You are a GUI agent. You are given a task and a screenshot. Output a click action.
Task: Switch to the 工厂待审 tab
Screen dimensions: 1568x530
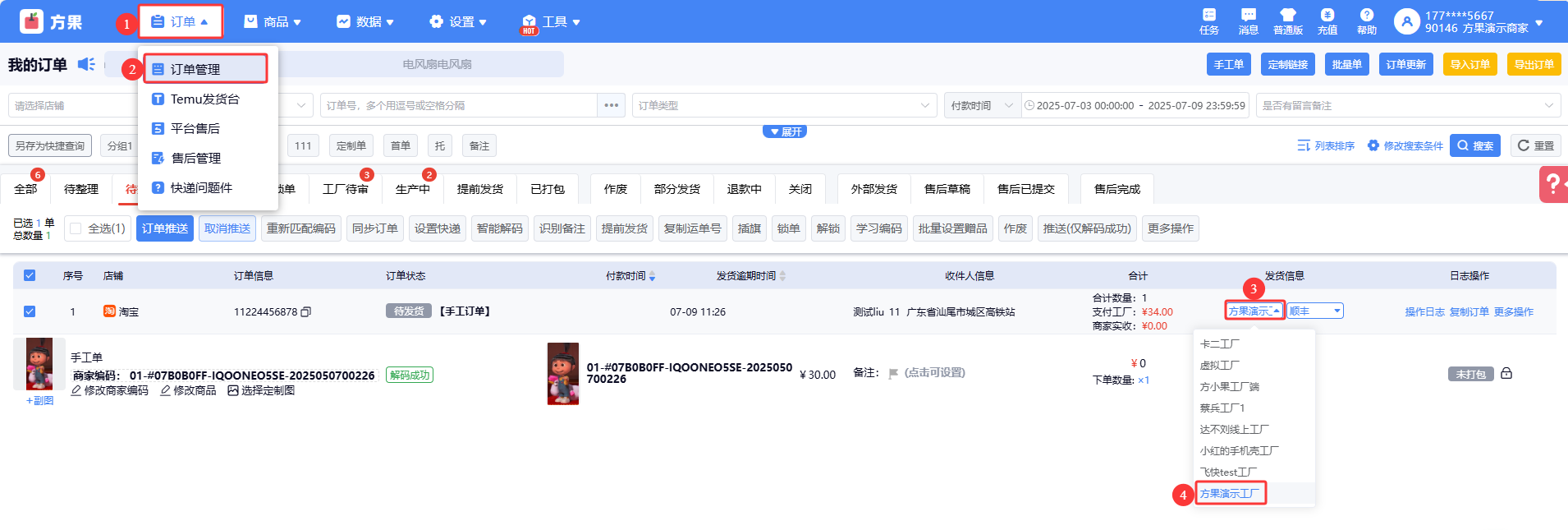pyautogui.click(x=346, y=189)
